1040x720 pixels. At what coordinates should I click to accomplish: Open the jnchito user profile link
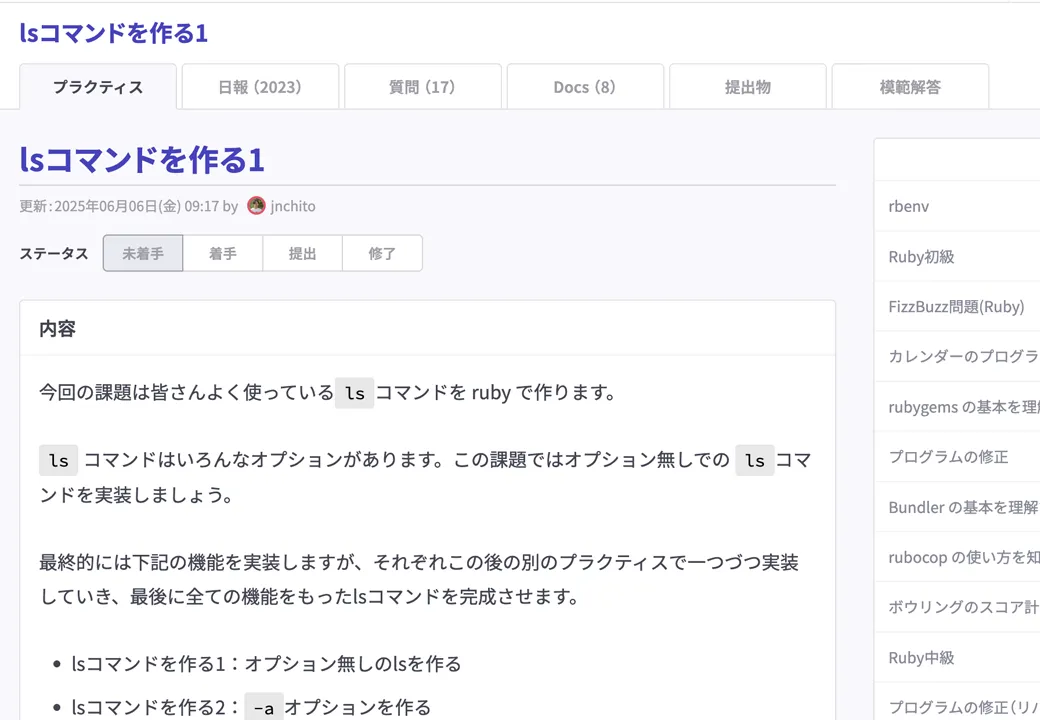pos(292,206)
